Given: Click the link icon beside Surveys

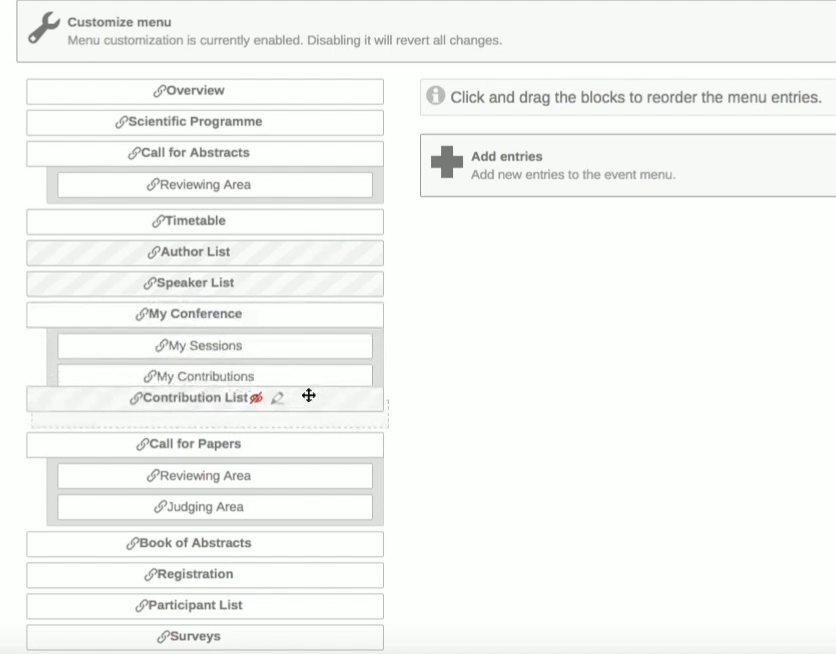Looking at the screenshot, I should click(x=163, y=637).
